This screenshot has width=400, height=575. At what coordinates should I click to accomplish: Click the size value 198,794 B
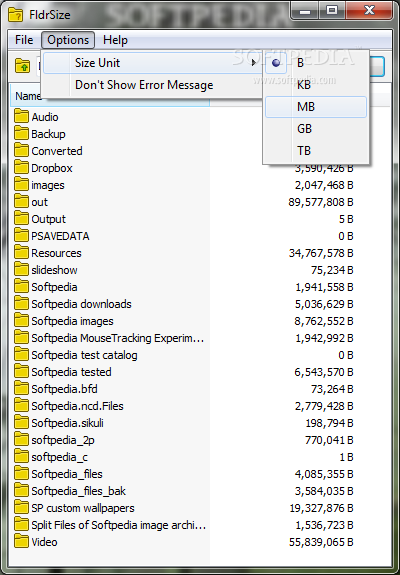[x=329, y=423]
